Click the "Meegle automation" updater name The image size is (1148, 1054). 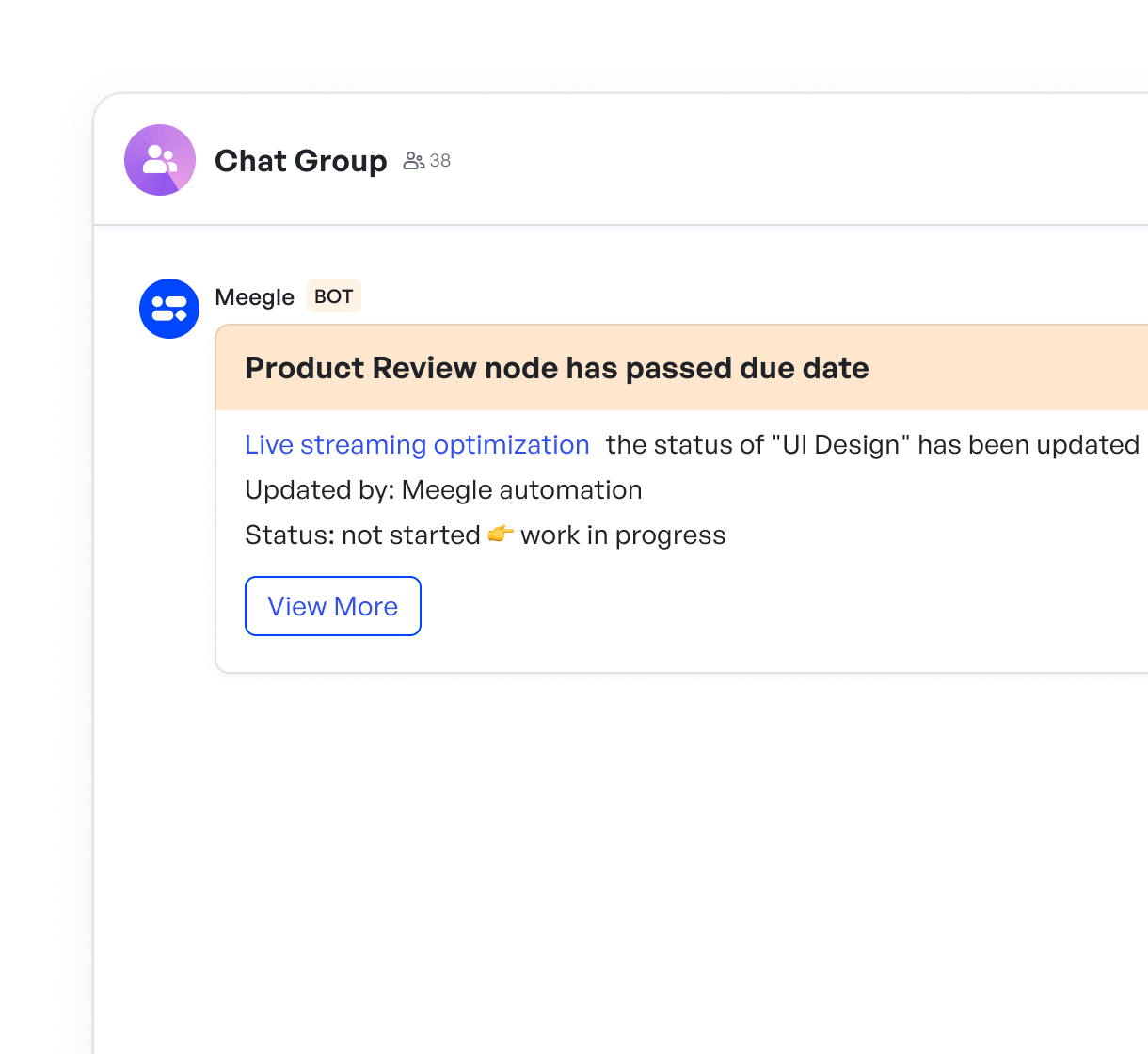pos(521,490)
